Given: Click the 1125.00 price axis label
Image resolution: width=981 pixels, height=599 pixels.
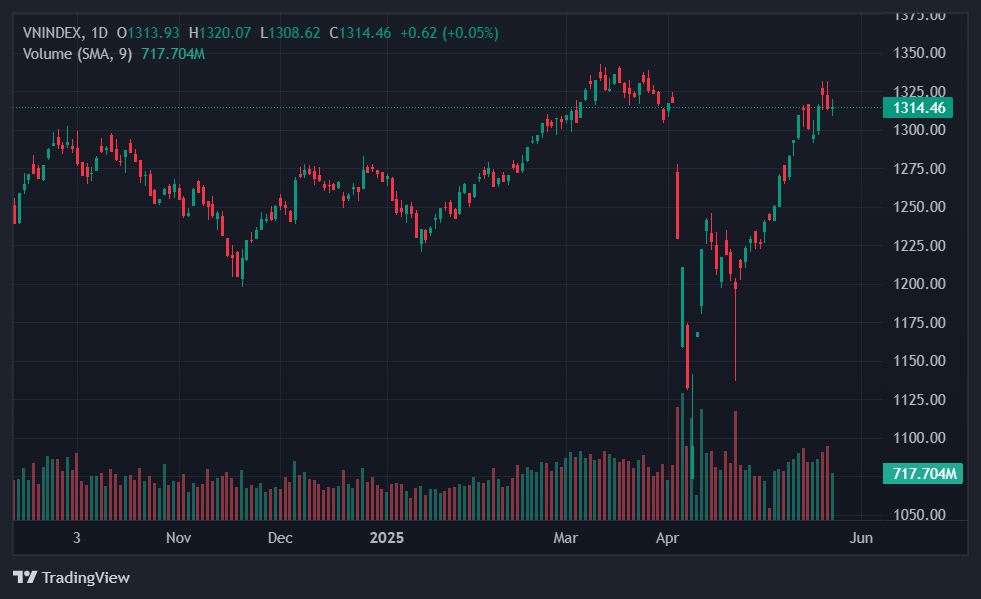Looking at the screenshot, I should (x=919, y=400).
